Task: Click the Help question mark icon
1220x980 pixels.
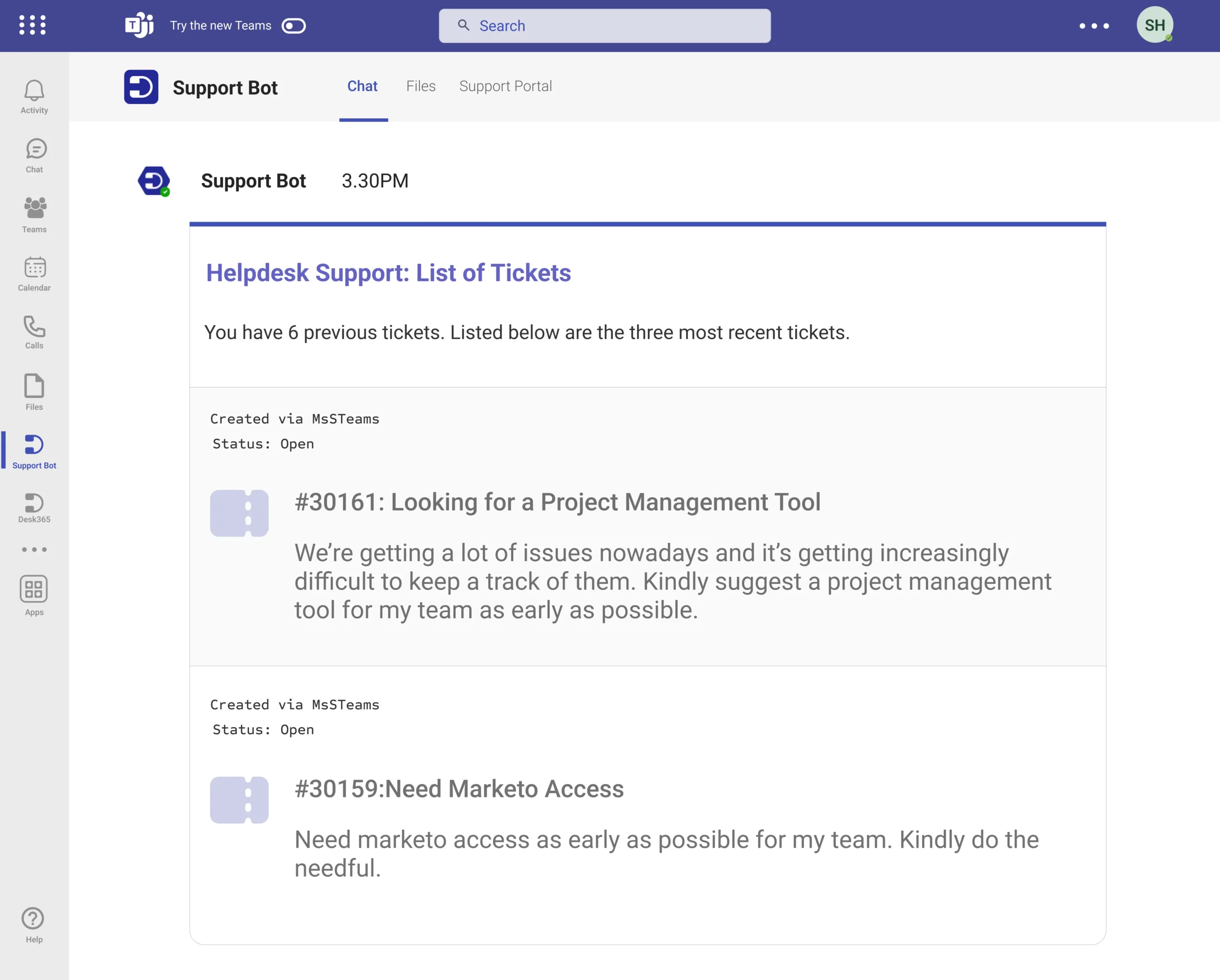Action: [x=33, y=919]
